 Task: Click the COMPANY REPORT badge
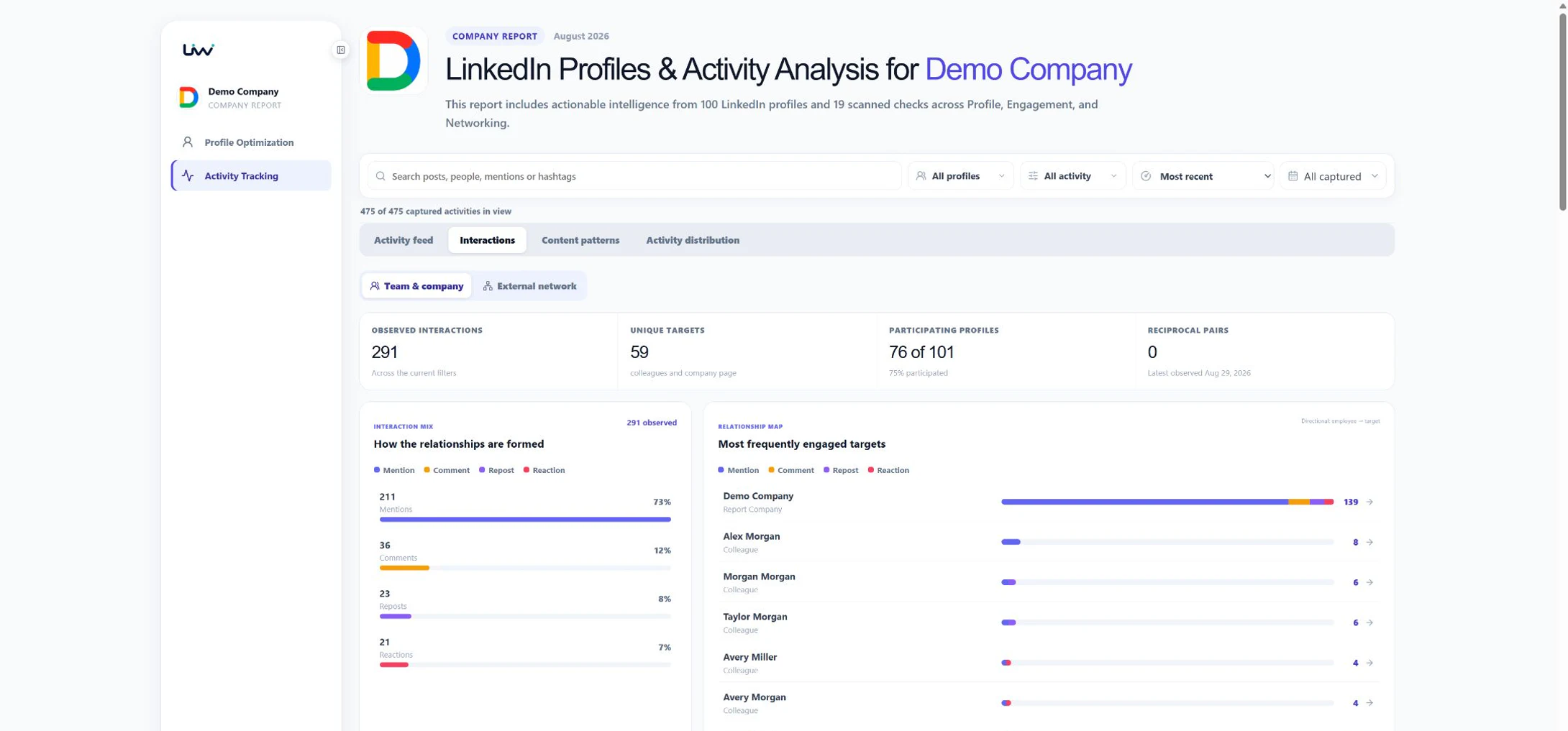click(495, 36)
